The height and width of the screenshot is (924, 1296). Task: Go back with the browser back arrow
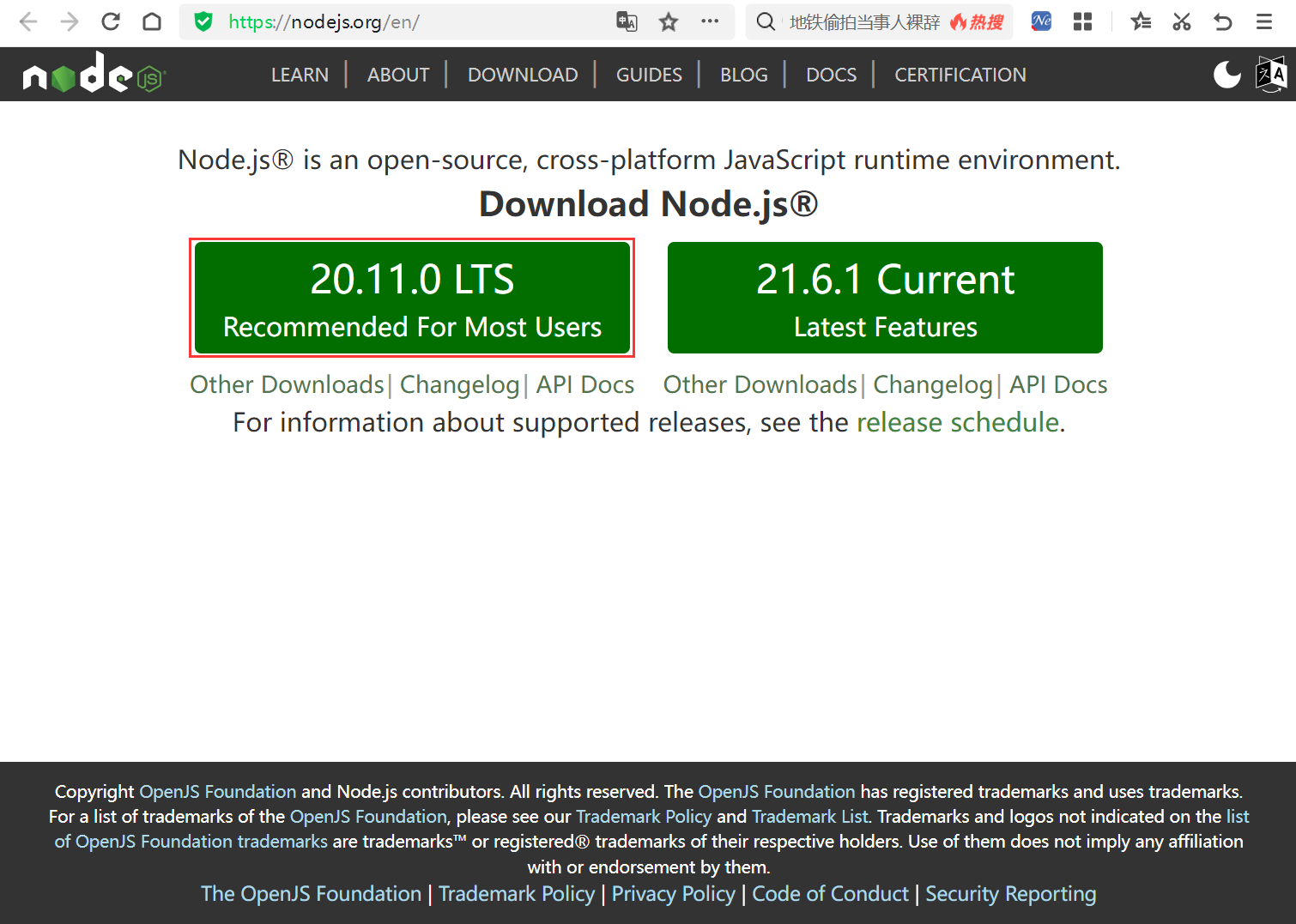tap(28, 21)
